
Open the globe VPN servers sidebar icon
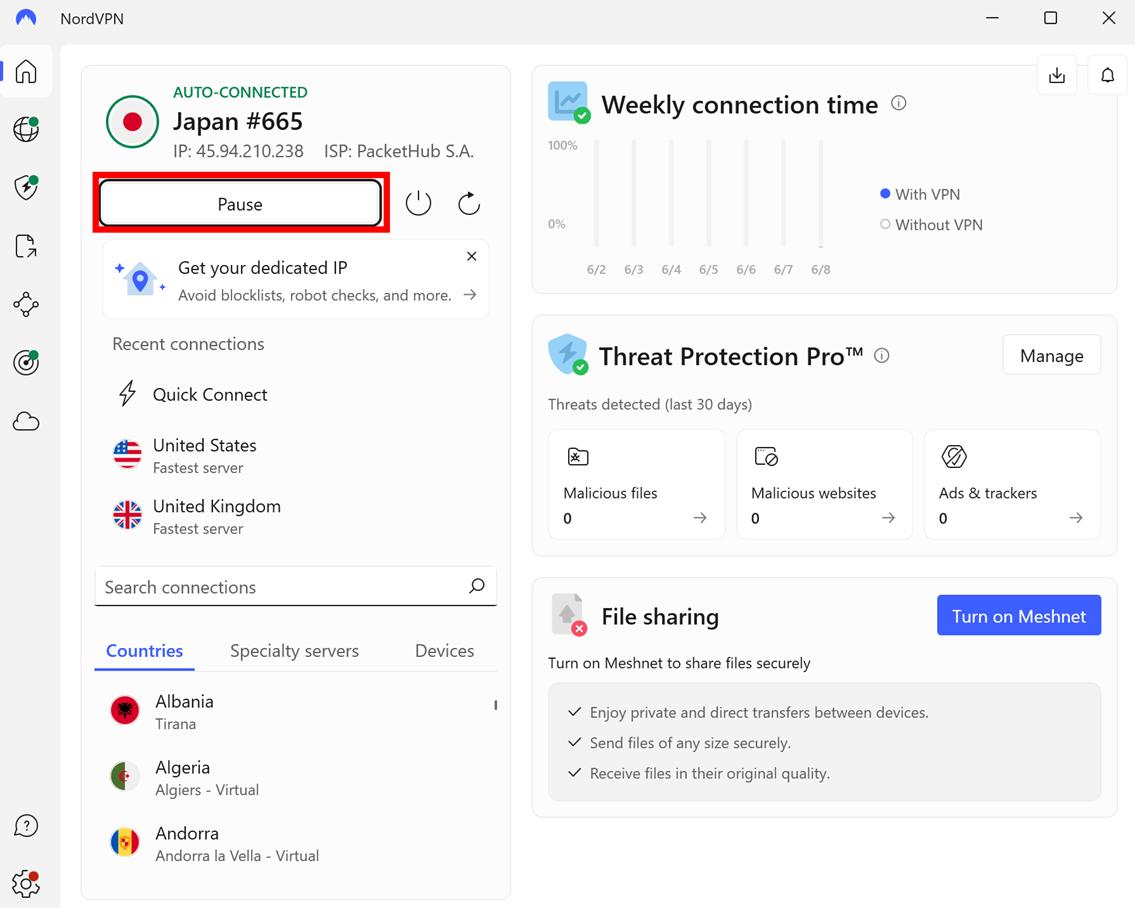26,130
